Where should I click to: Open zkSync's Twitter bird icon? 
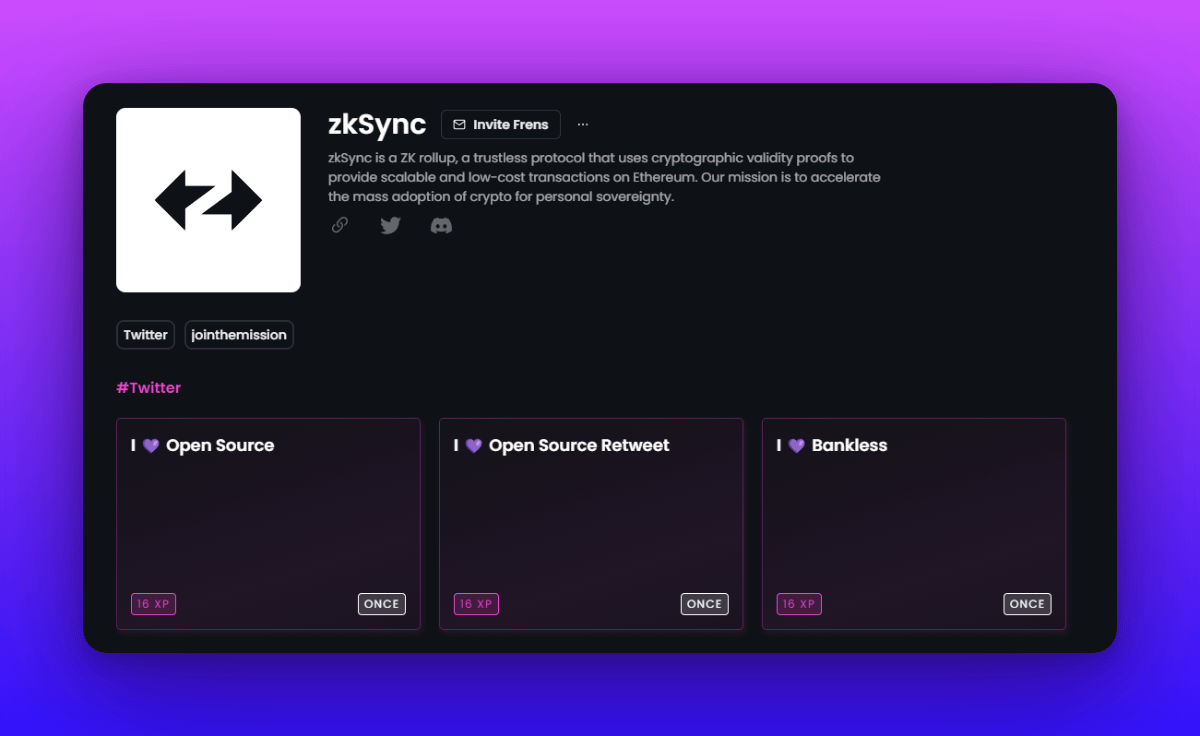tap(390, 225)
